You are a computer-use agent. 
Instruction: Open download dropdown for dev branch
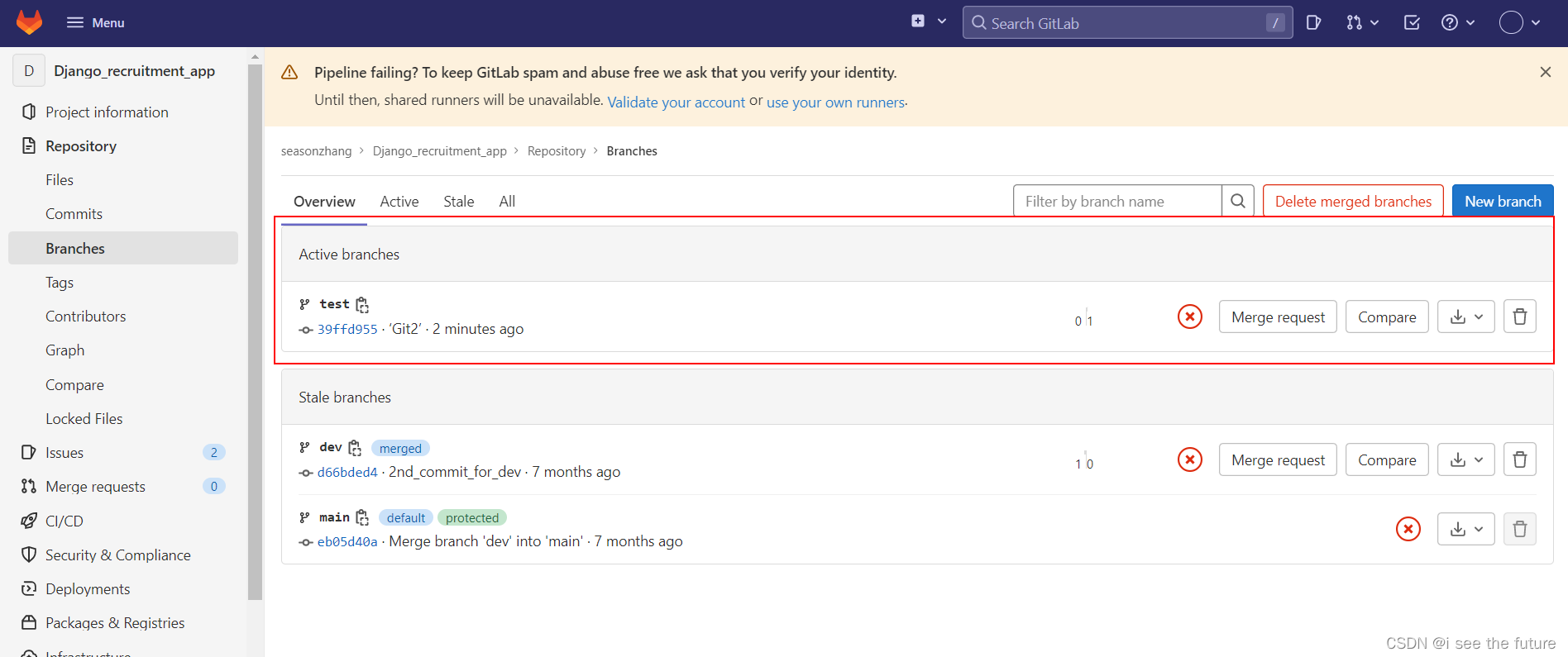pos(1466,459)
